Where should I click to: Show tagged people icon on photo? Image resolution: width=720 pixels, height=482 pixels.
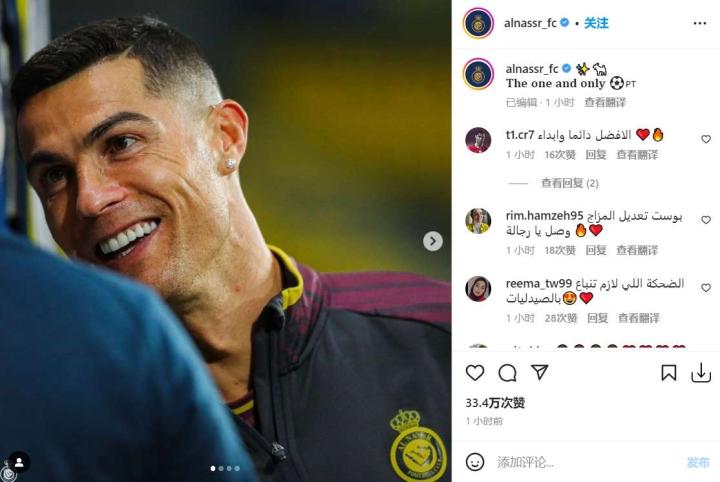pos(19,463)
